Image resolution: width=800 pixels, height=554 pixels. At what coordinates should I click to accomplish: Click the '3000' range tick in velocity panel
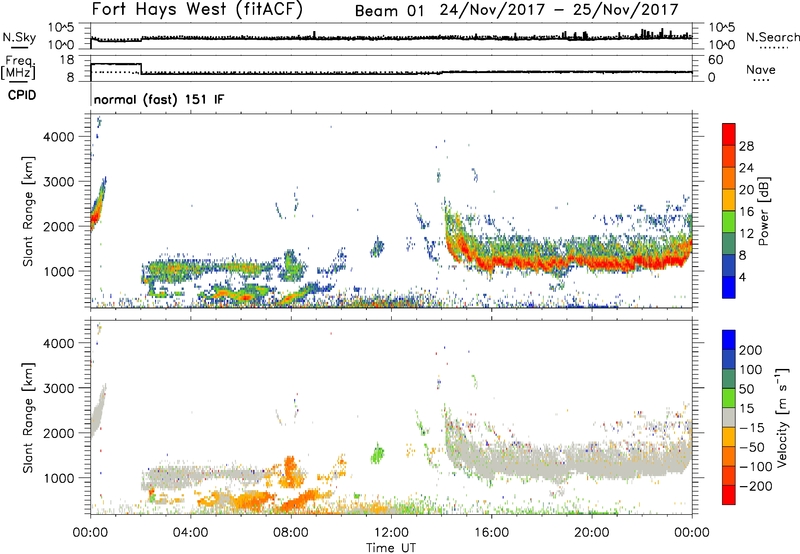tap(59, 388)
